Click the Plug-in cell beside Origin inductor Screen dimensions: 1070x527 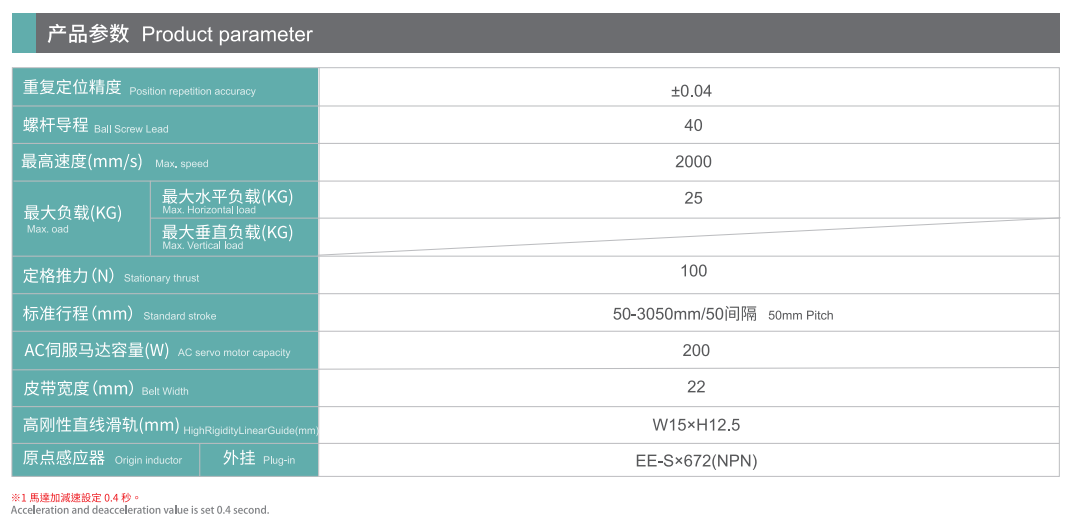tap(258, 459)
